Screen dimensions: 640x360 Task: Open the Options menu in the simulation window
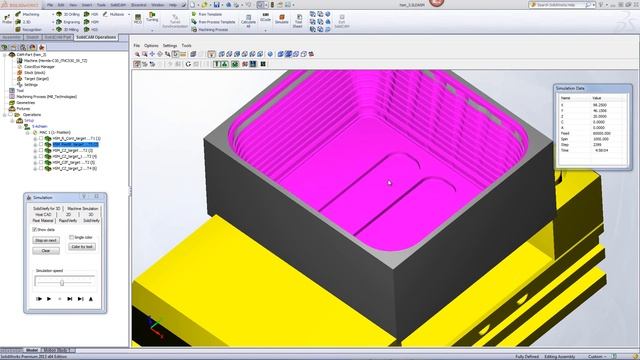[151, 46]
